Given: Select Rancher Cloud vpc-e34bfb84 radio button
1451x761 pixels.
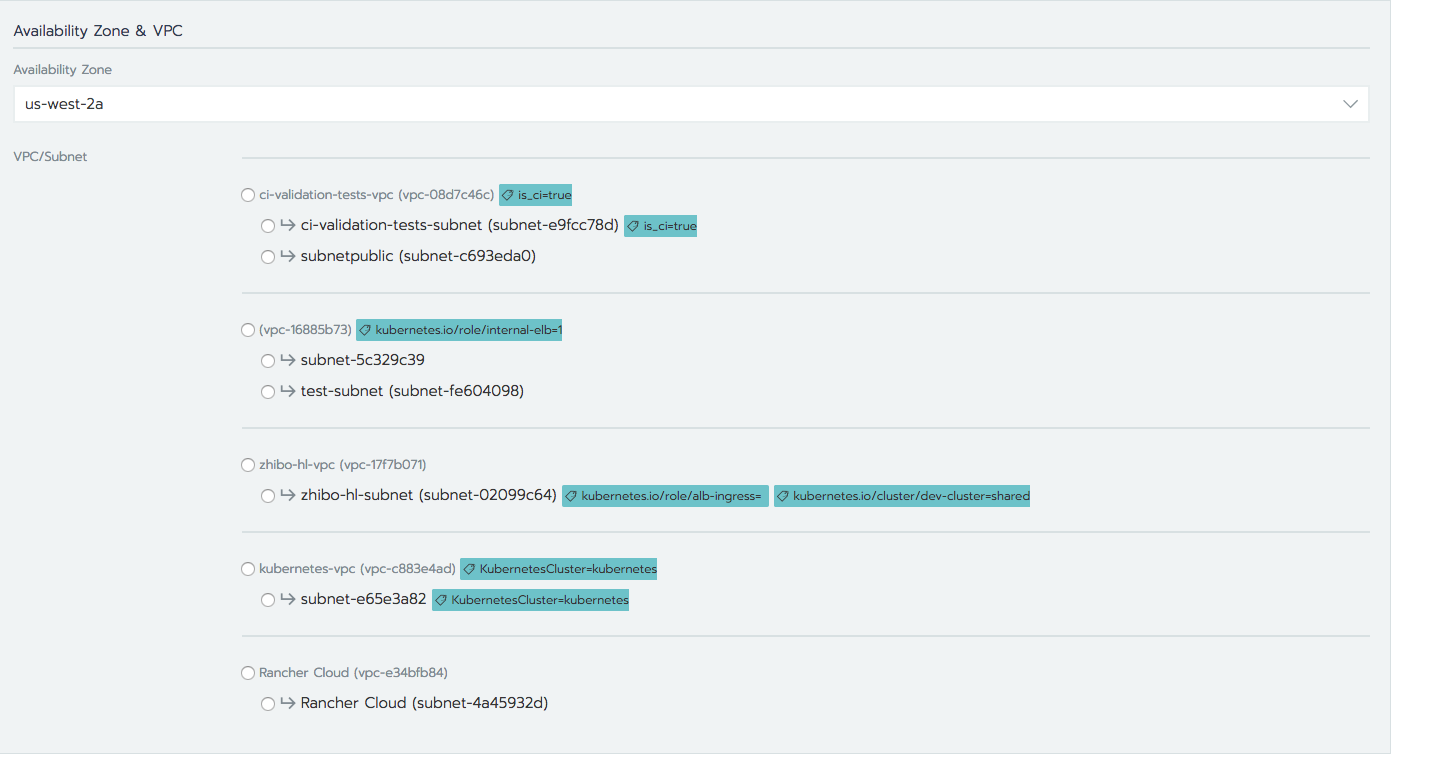Looking at the screenshot, I should coord(248,673).
